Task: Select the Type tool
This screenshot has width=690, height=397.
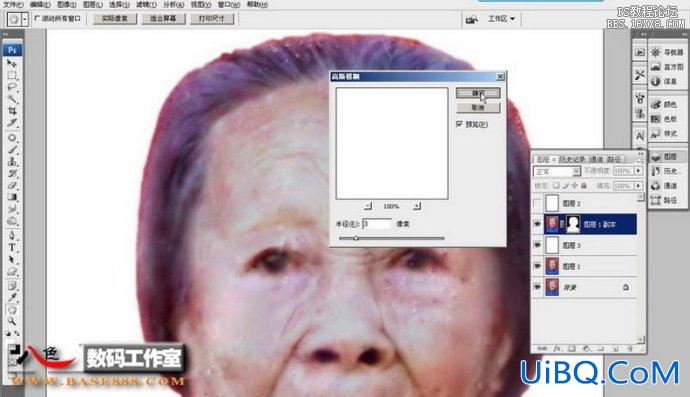Action: coord(12,247)
